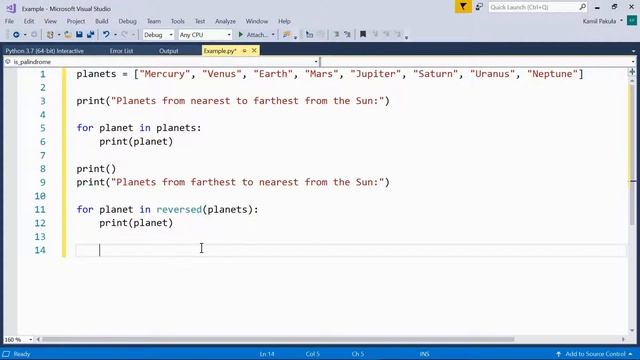Click the horizontal scrollbar thumb
This screenshot has width=640, height=360.
point(278,340)
